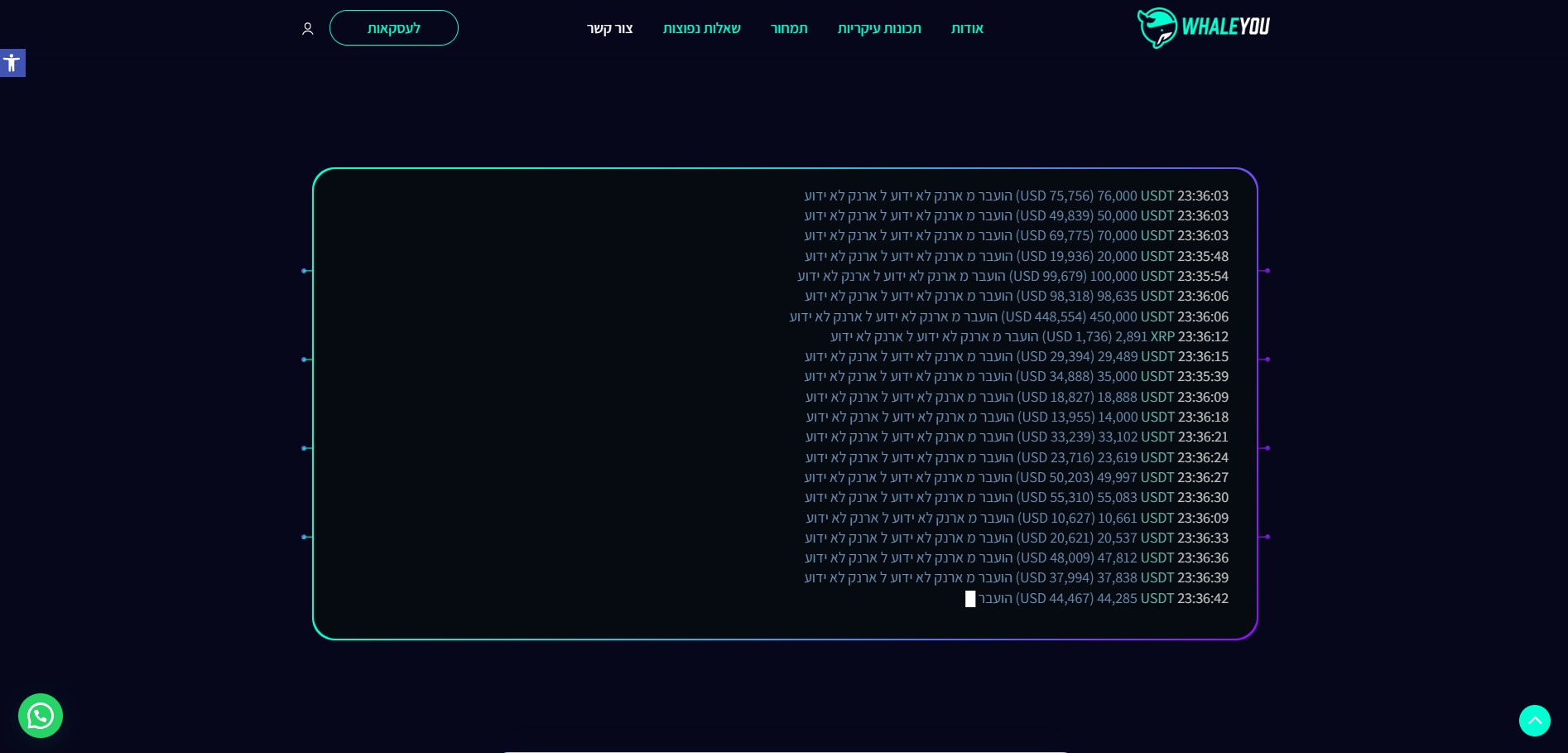Open the שאלות נפוצות menu item
The height and width of the screenshot is (753, 1568).
(x=701, y=29)
